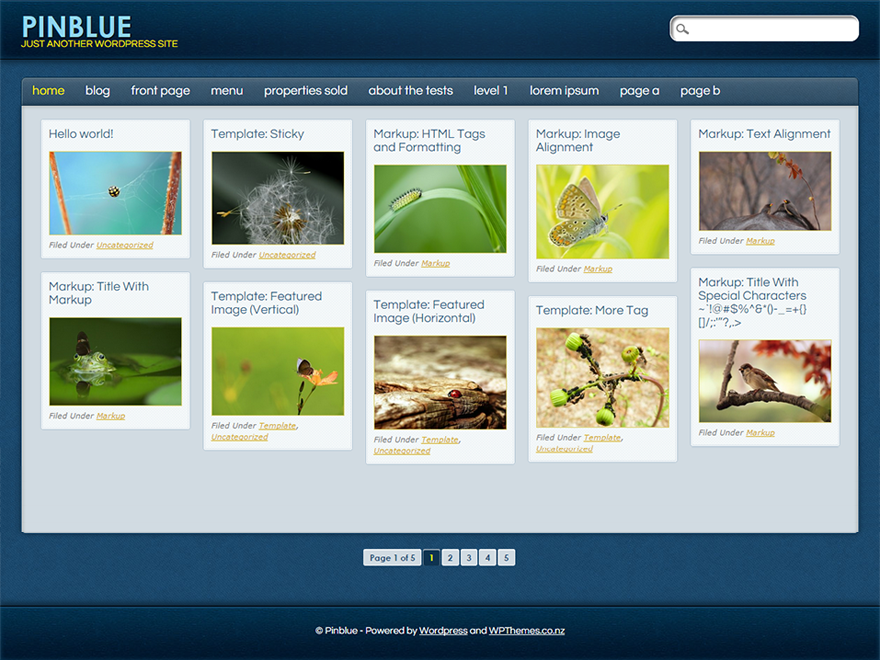Click the PINBLUE site logo
Image resolution: width=880 pixels, height=660 pixels.
76,27
